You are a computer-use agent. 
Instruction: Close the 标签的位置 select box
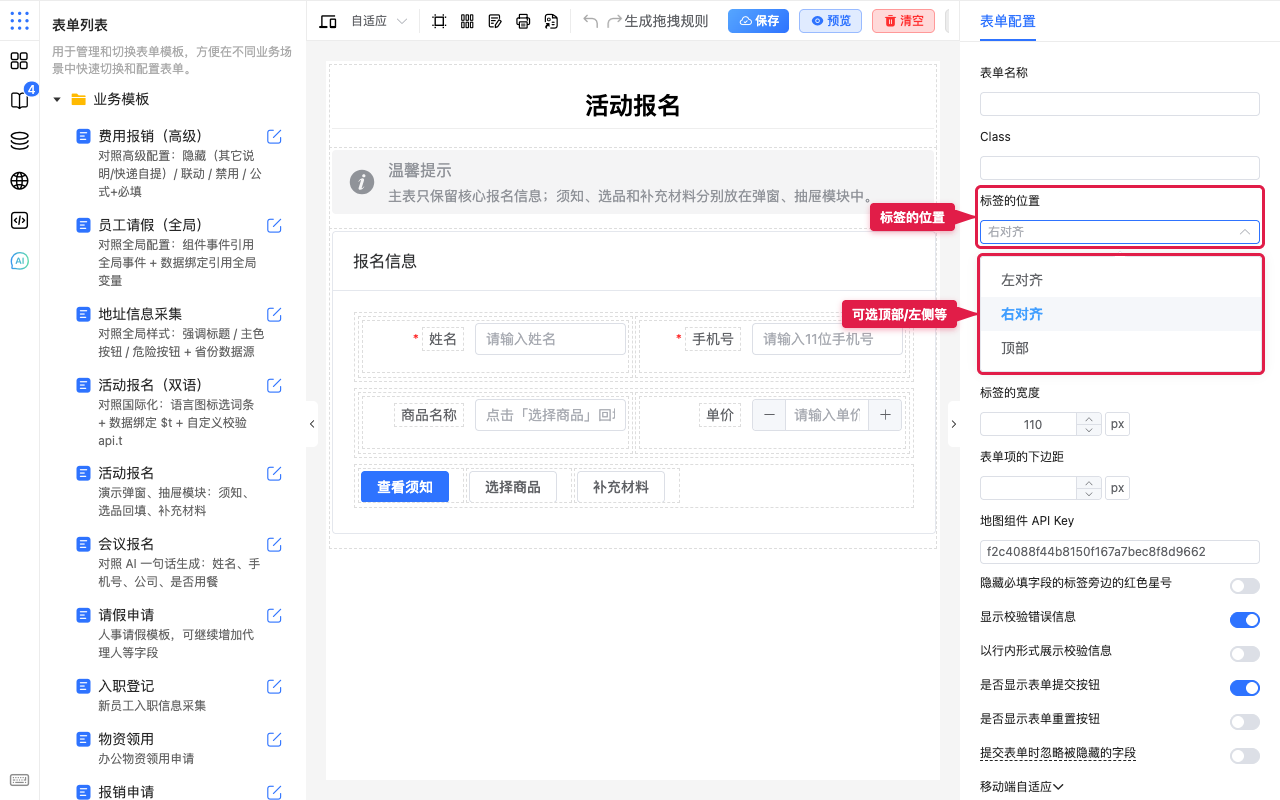pyautogui.click(x=1120, y=232)
